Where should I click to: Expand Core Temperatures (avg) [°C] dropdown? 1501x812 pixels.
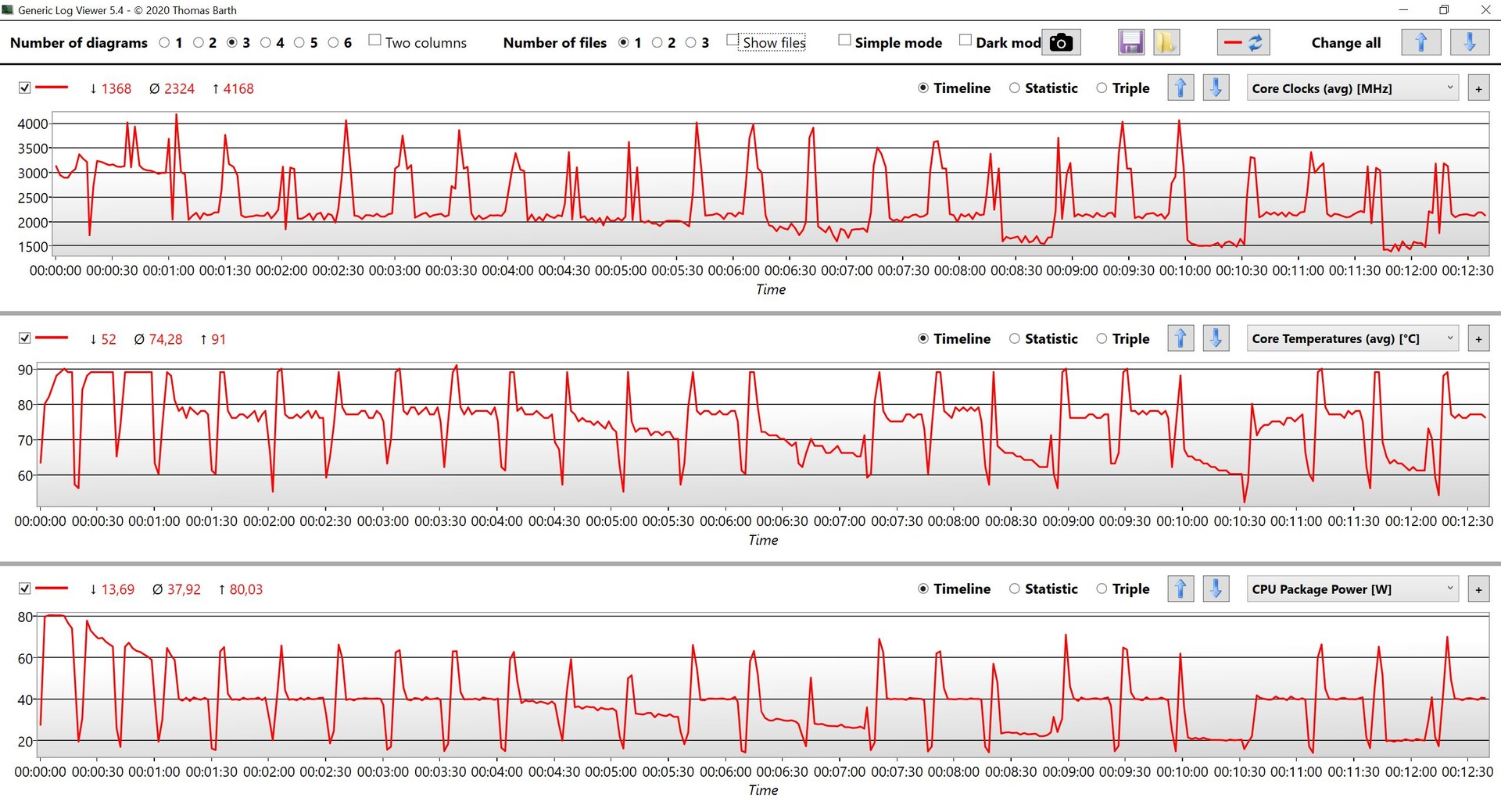tap(1352, 339)
